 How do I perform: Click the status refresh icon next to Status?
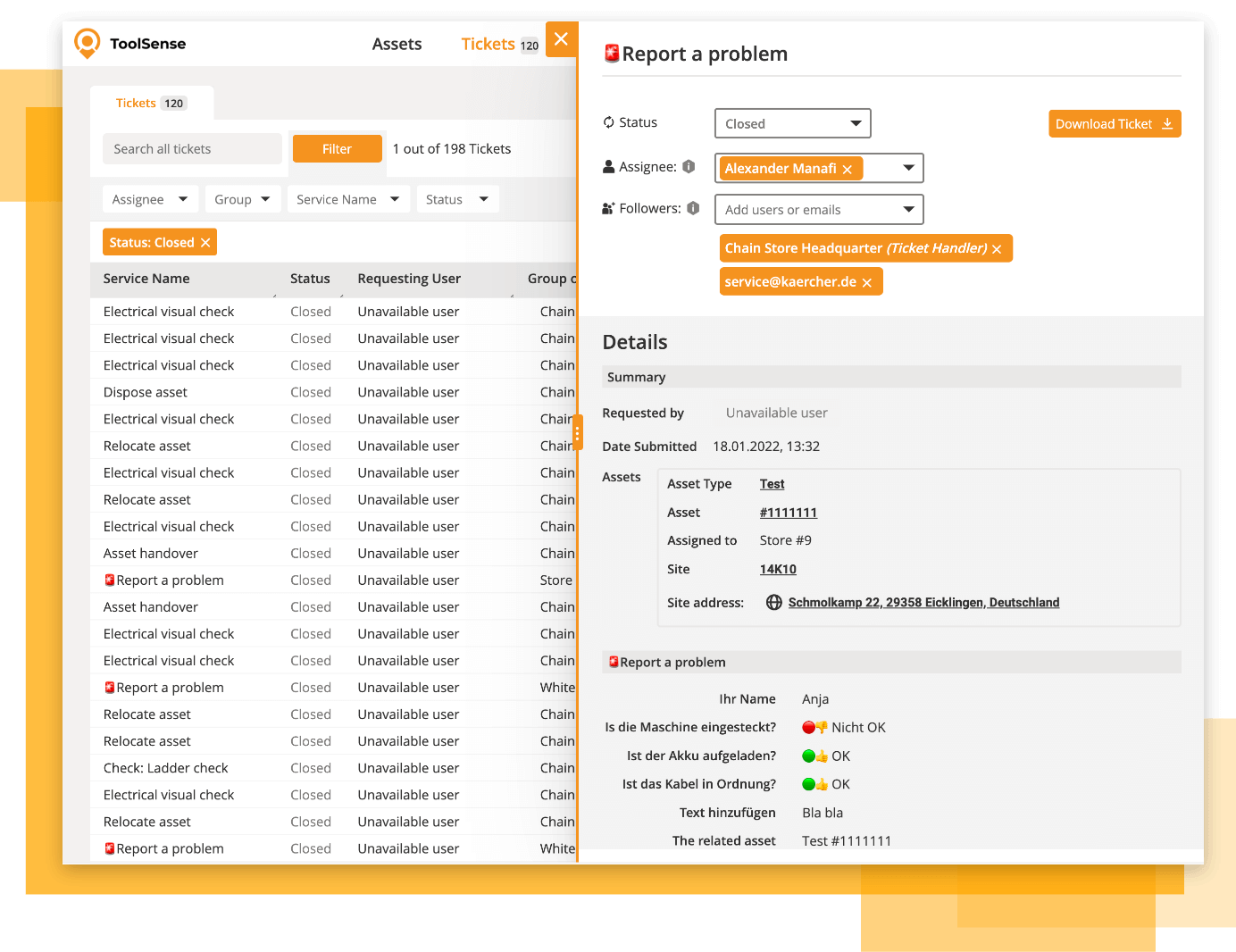coord(608,122)
